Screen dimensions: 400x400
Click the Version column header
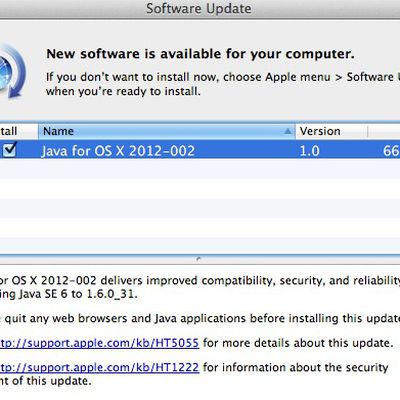point(331,131)
